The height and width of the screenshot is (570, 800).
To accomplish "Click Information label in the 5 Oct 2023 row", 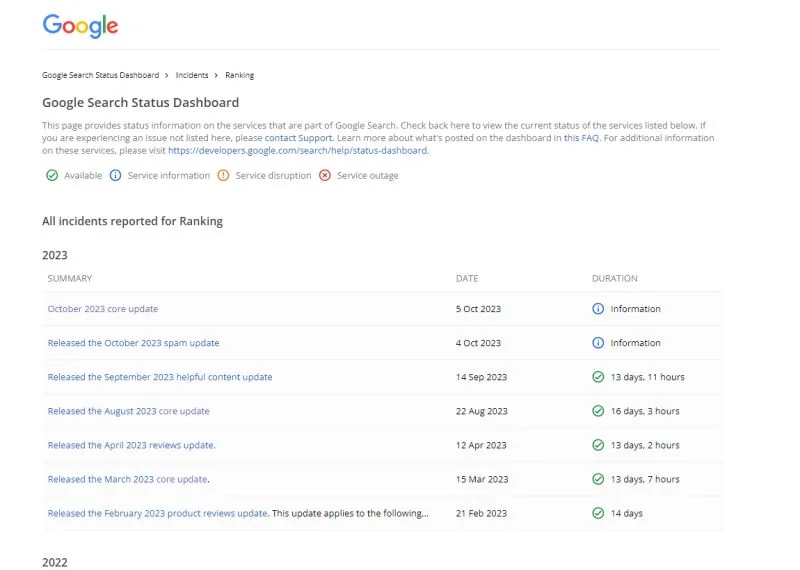I will click(x=635, y=309).
